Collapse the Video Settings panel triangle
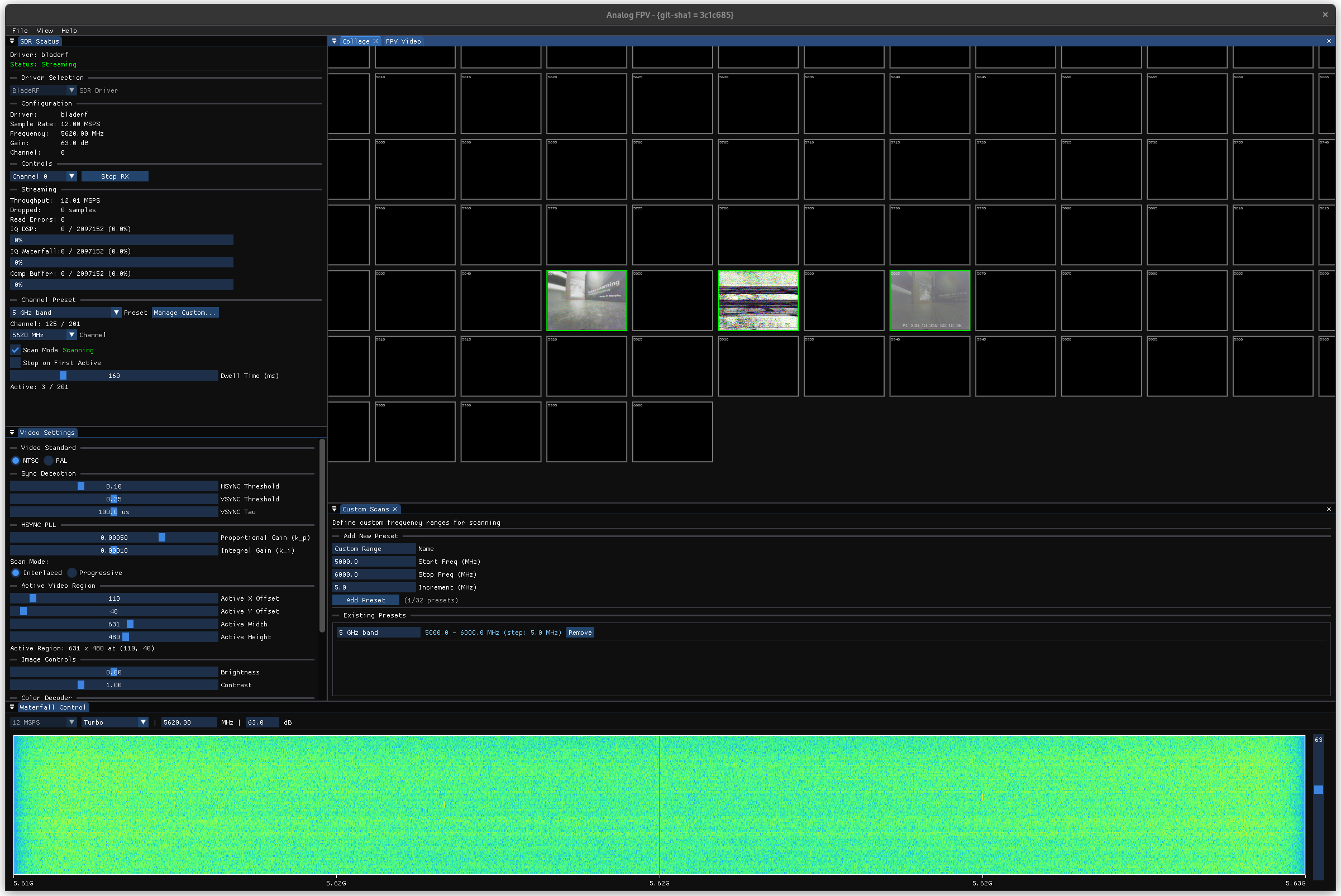1341x896 pixels. point(12,433)
